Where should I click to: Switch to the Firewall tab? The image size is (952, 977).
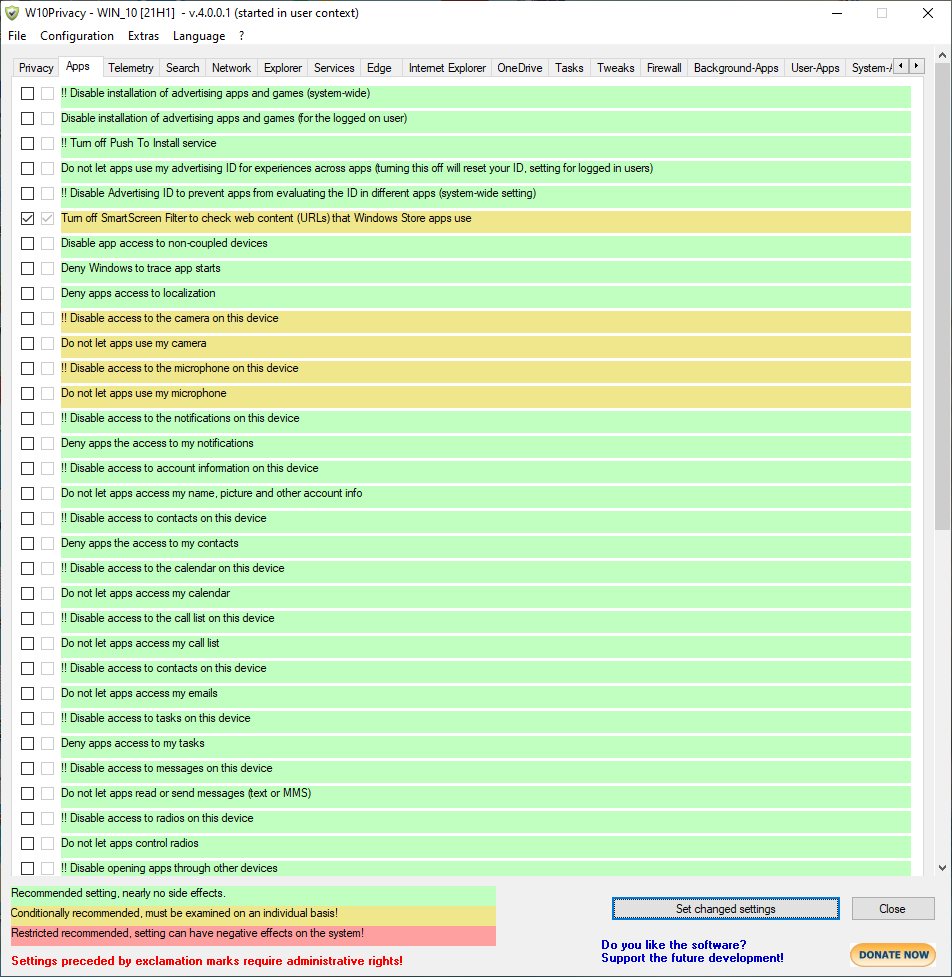[664, 68]
